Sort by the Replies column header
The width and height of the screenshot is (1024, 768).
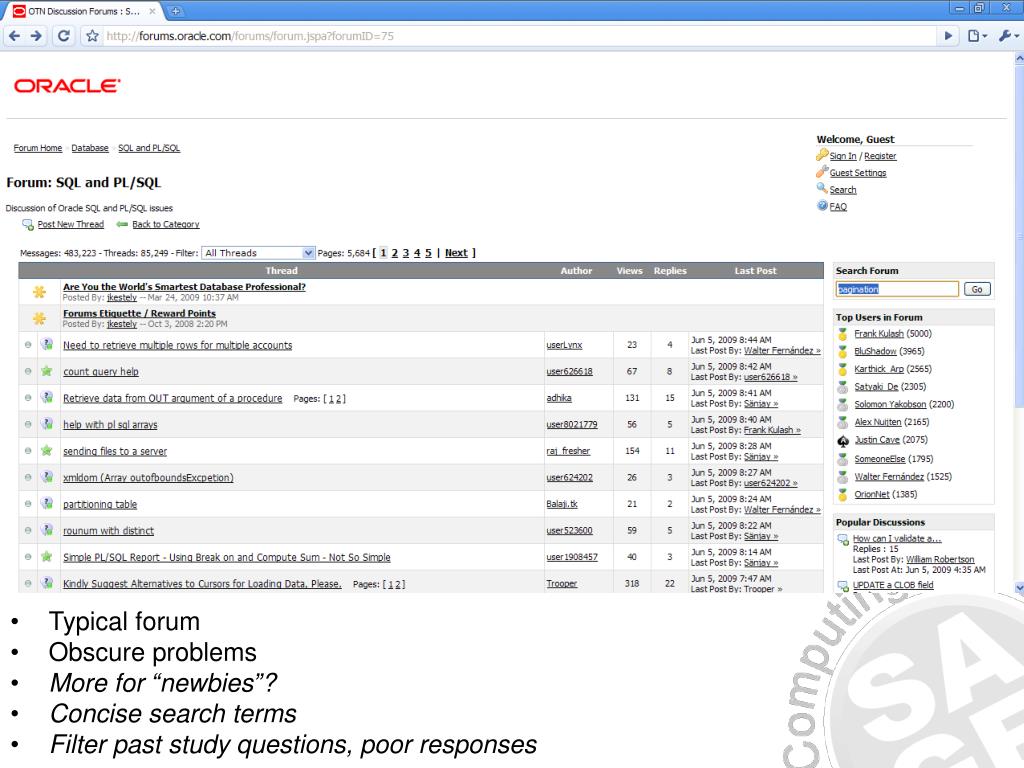point(670,270)
